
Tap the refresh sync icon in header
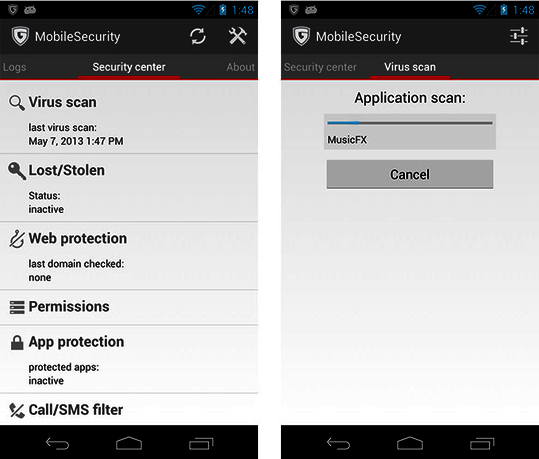(198, 36)
